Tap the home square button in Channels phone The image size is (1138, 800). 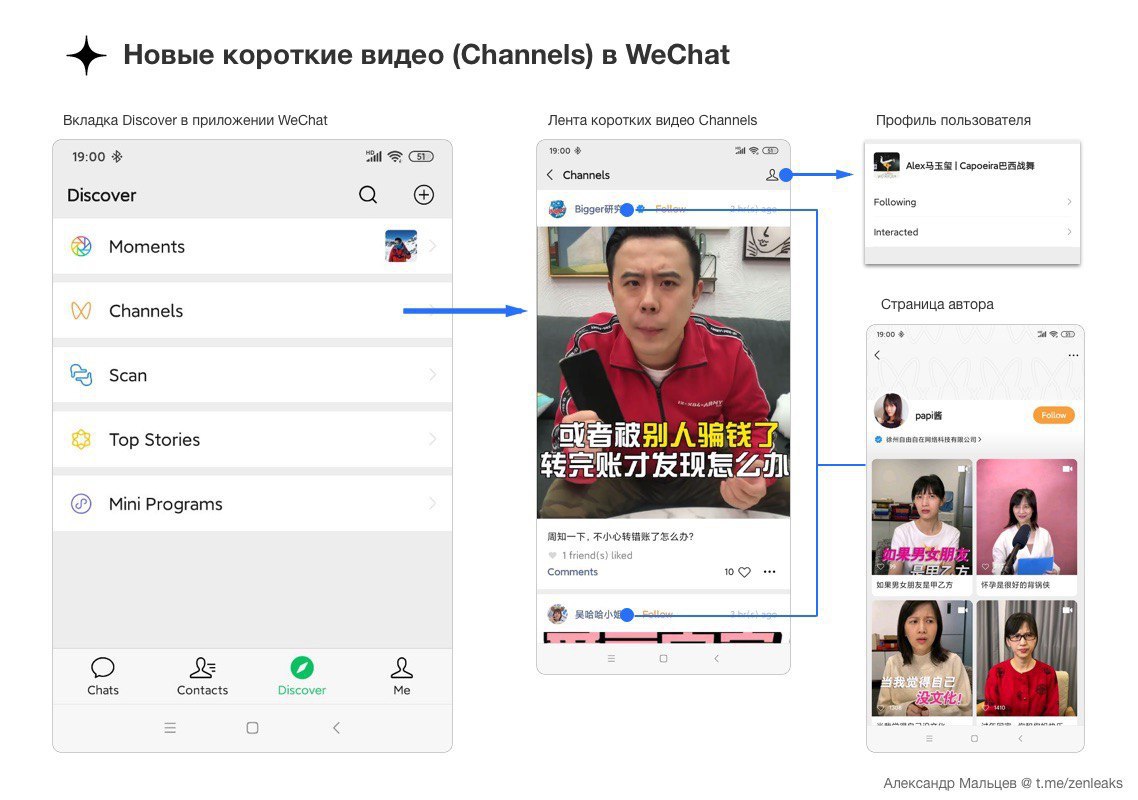click(x=663, y=658)
